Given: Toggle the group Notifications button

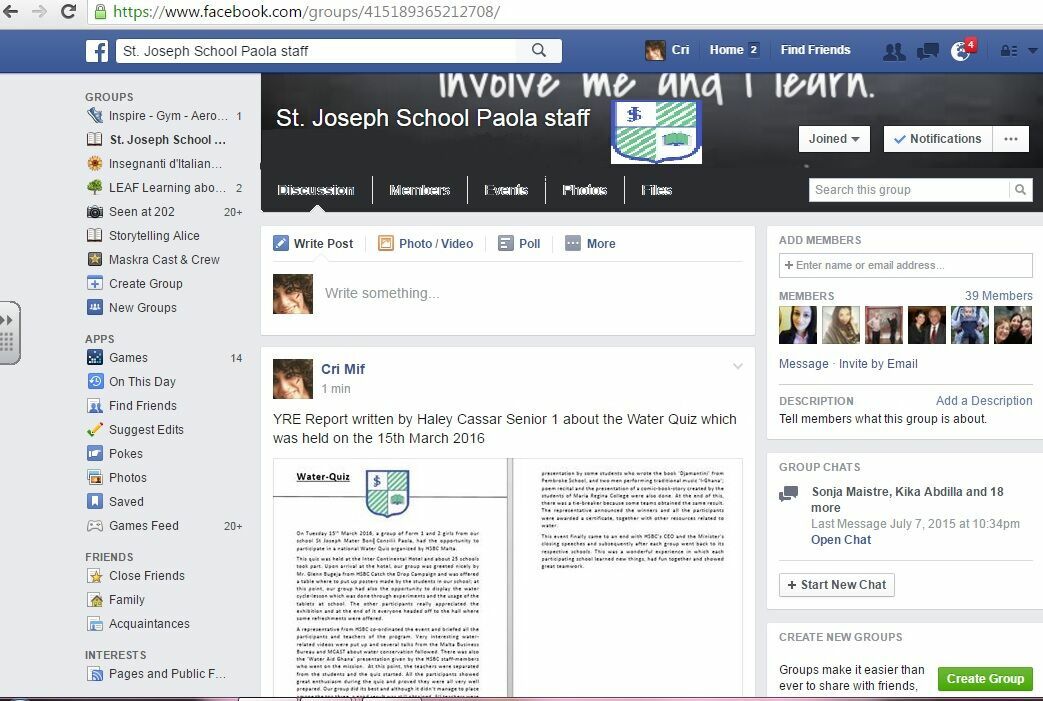Looking at the screenshot, I should click(937, 139).
